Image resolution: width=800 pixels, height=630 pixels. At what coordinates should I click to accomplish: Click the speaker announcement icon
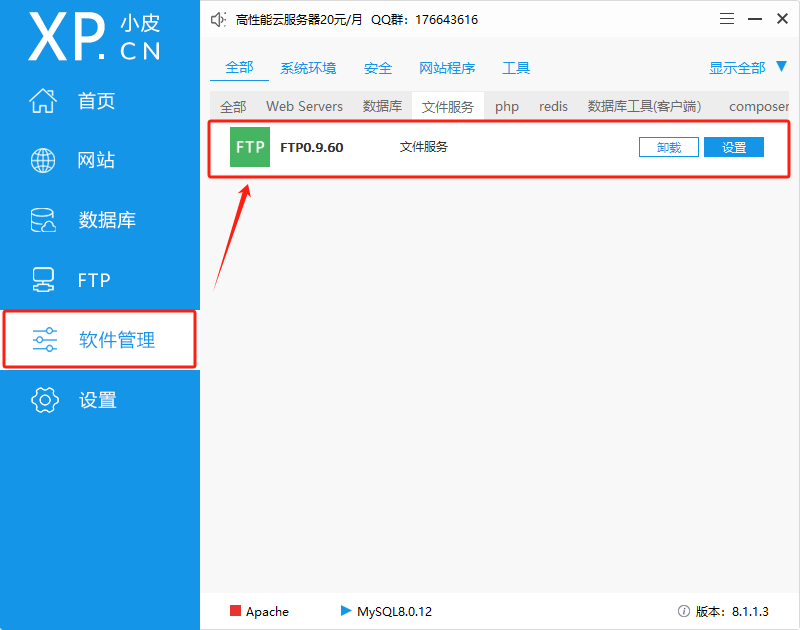coord(218,20)
